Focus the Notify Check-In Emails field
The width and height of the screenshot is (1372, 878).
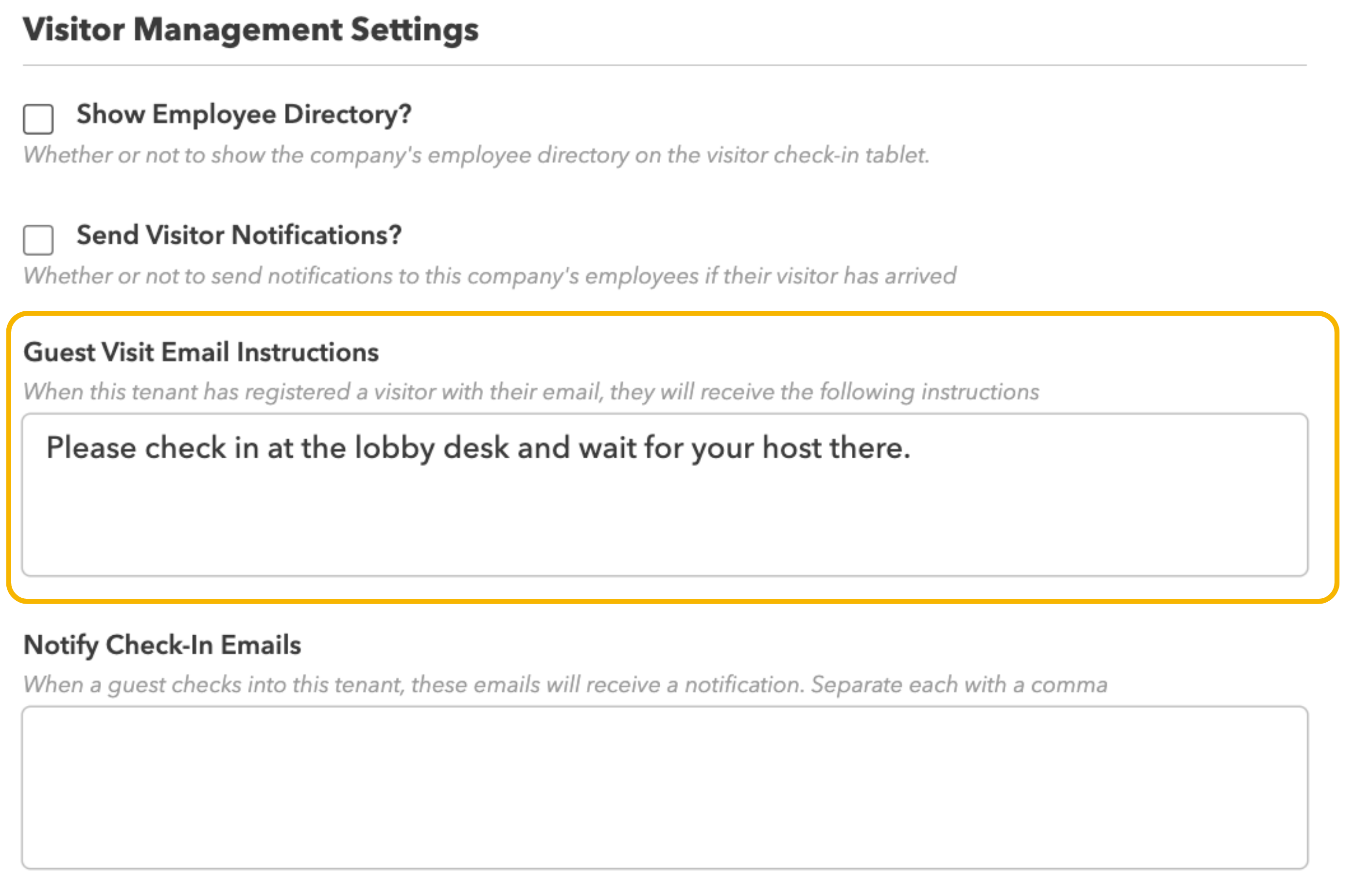pyautogui.click(x=665, y=788)
